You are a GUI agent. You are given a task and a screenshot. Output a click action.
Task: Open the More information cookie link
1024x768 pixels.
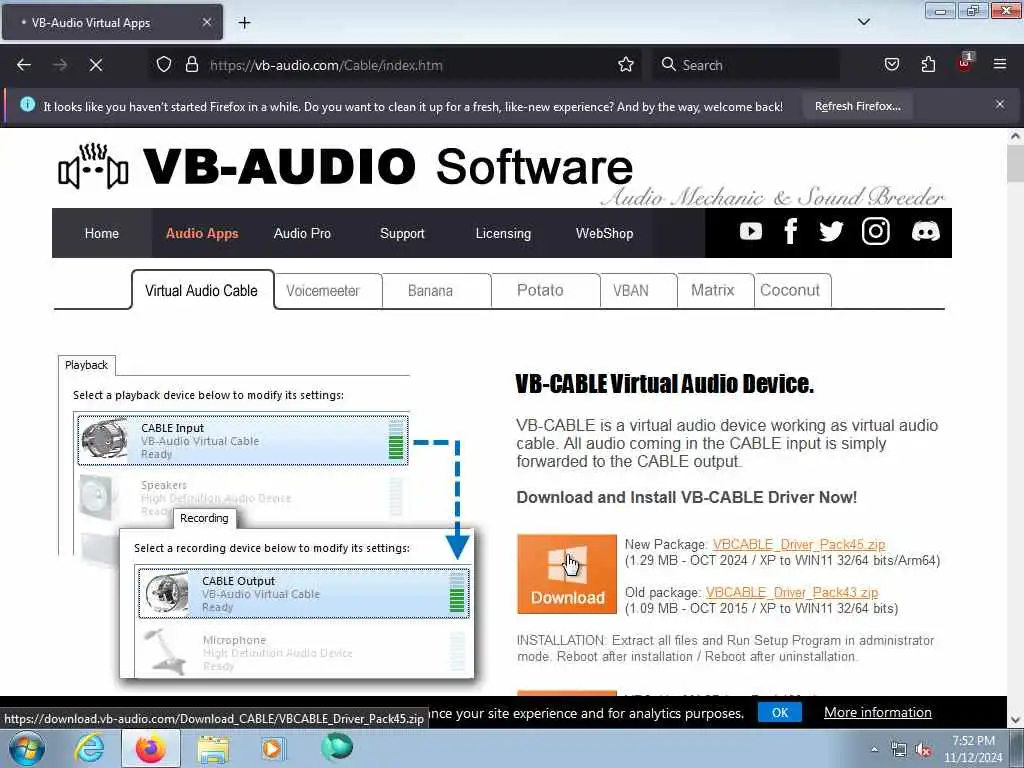(877, 712)
